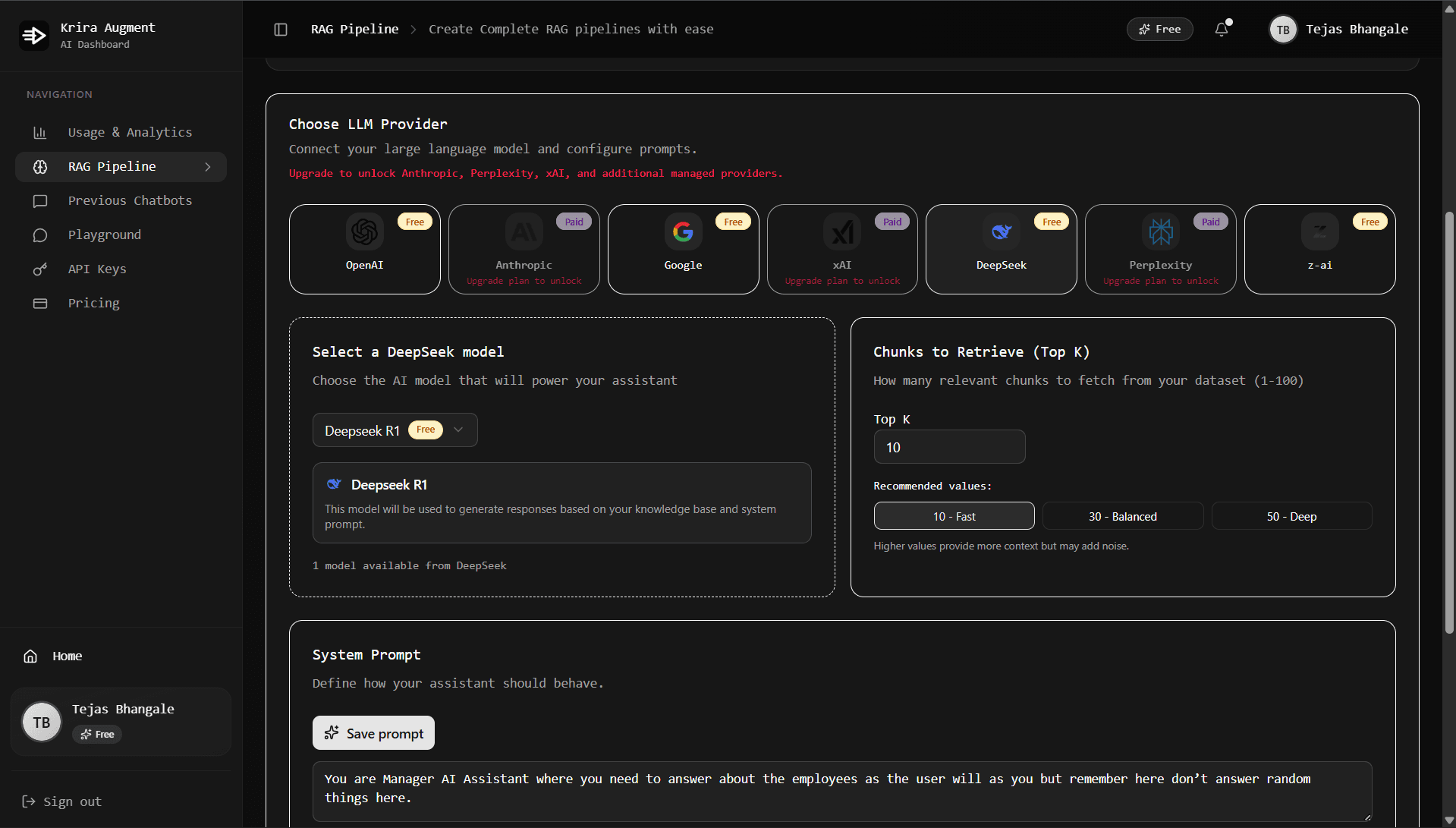
Task: Open the Deepseek R1 model dropdown
Action: [x=395, y=430]
